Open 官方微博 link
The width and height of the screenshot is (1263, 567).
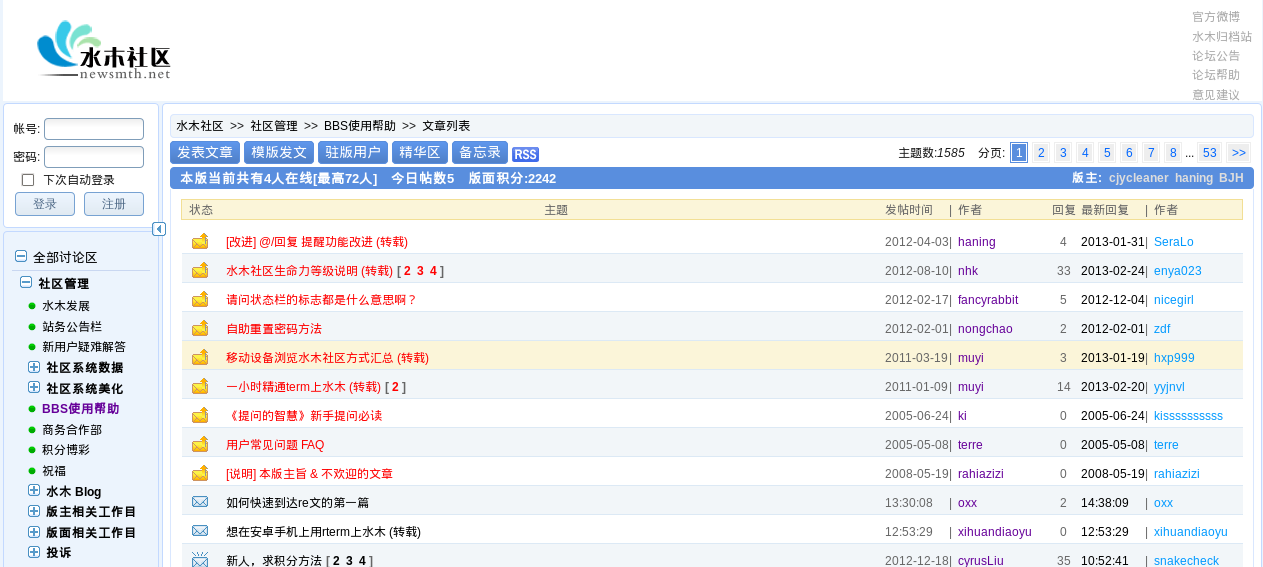tap(1216, 17)
